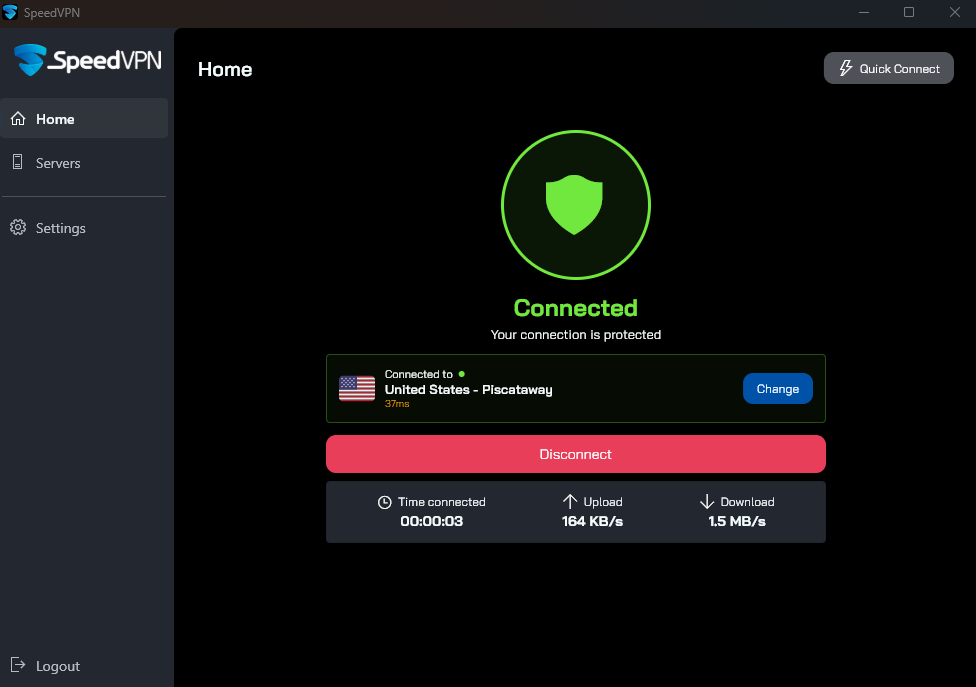Click Change to pick another server
The width and height of the screenshot is (976, 687).
(x=778, y=388)
